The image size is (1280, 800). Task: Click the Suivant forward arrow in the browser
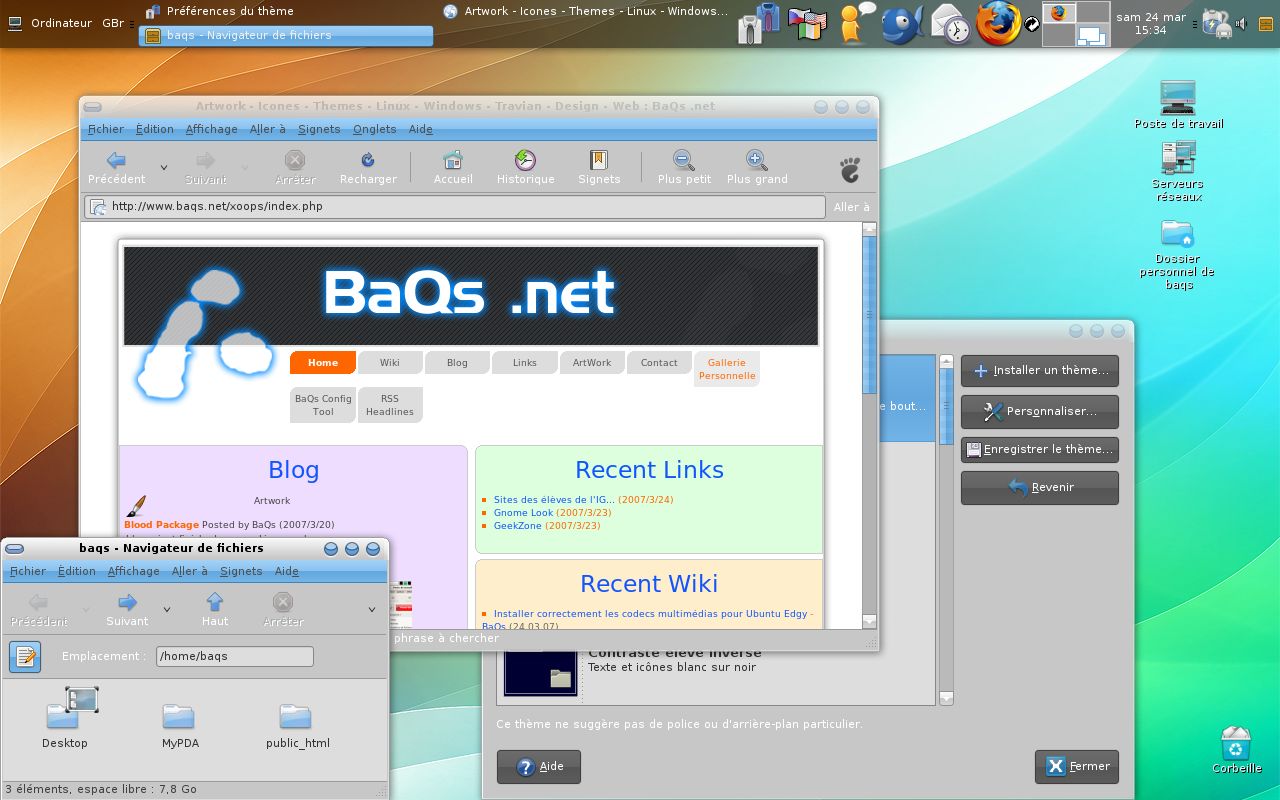click(x=205, y=160)
